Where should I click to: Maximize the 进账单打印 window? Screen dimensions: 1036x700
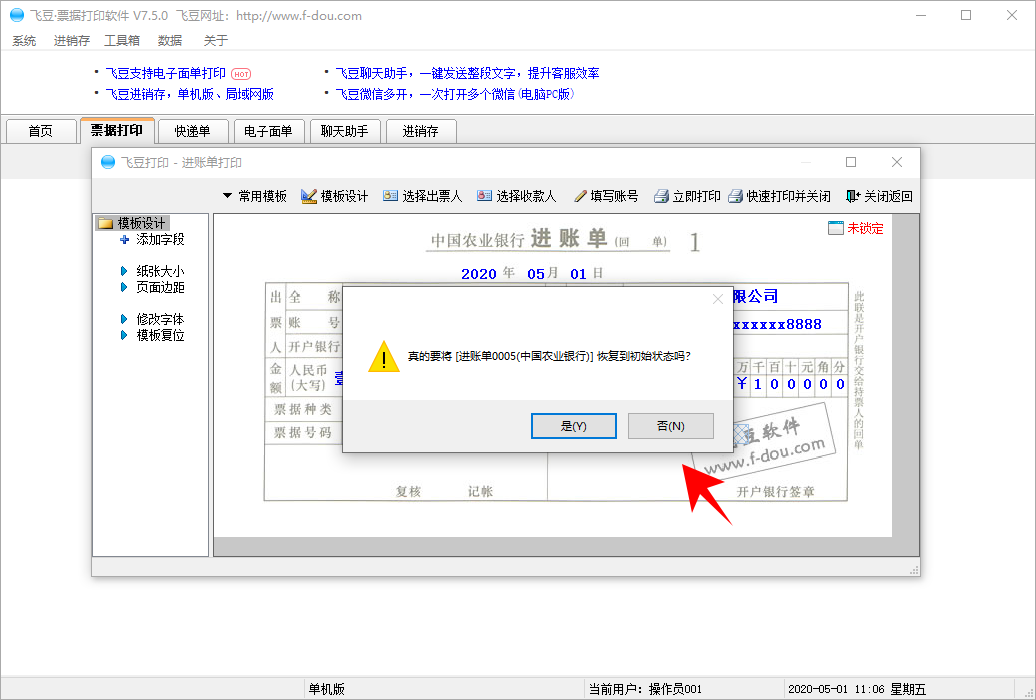(x=851, y=162)
